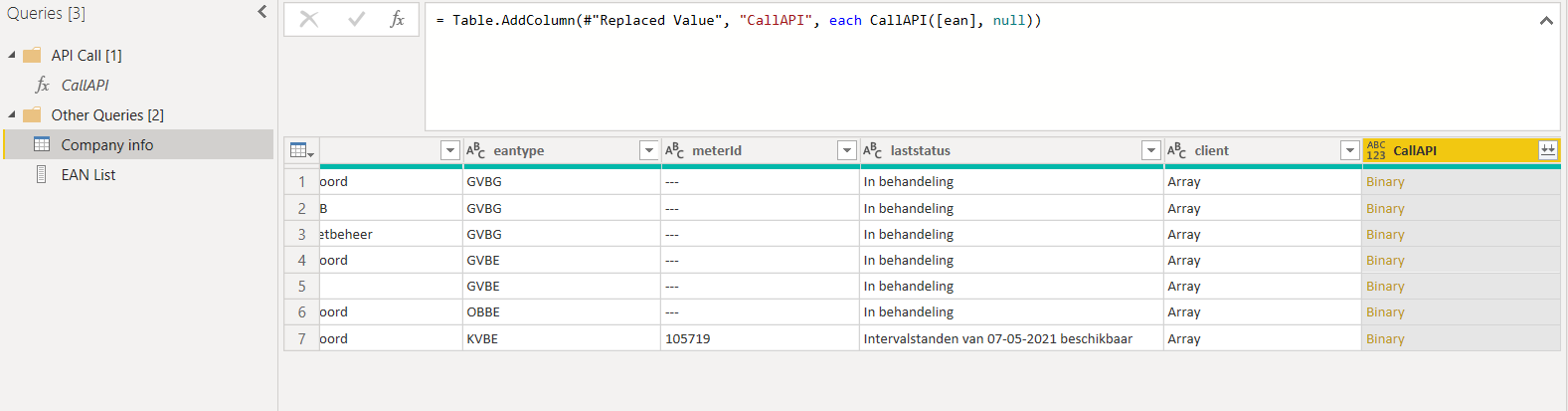Open the table options menu icon
Screen dimensions: 1568x411
pyautogui.click(x=302, y=150)
